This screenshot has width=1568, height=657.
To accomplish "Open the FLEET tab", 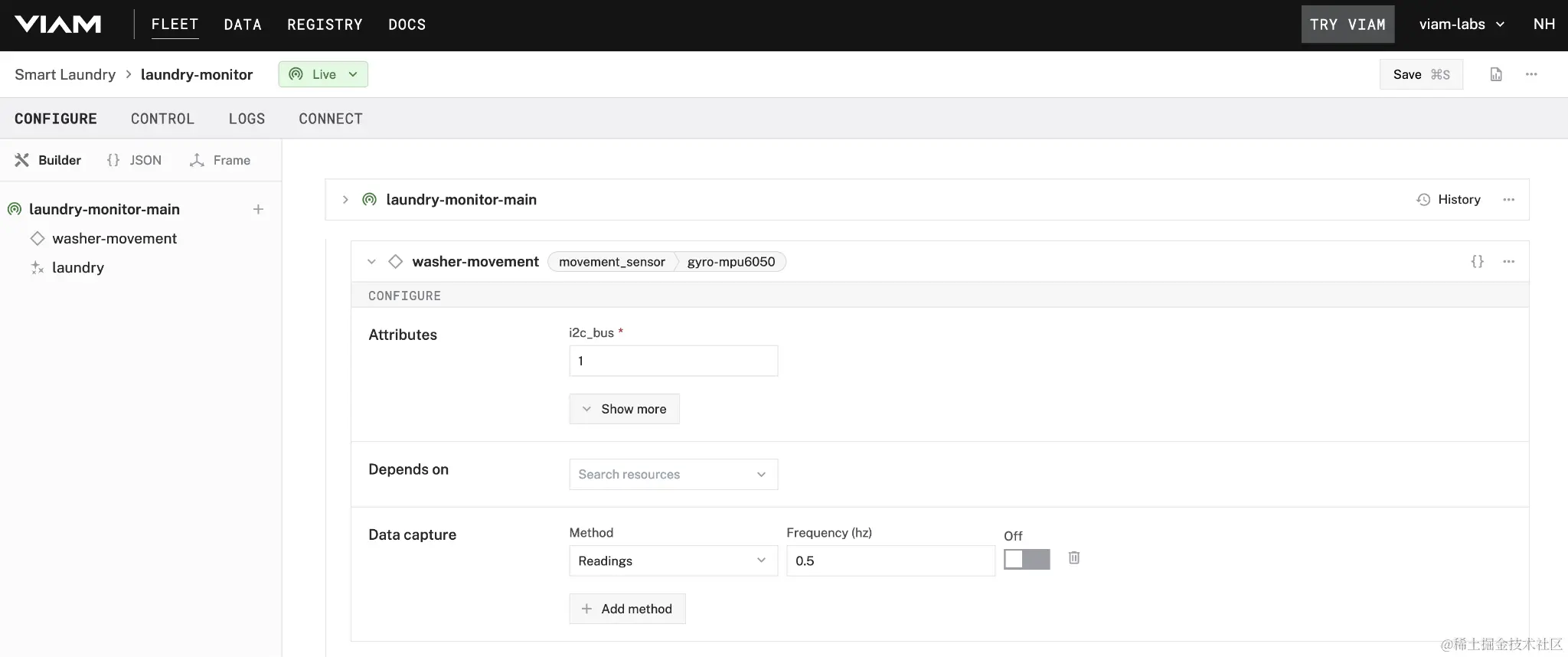I will click(x=175, y=25).
